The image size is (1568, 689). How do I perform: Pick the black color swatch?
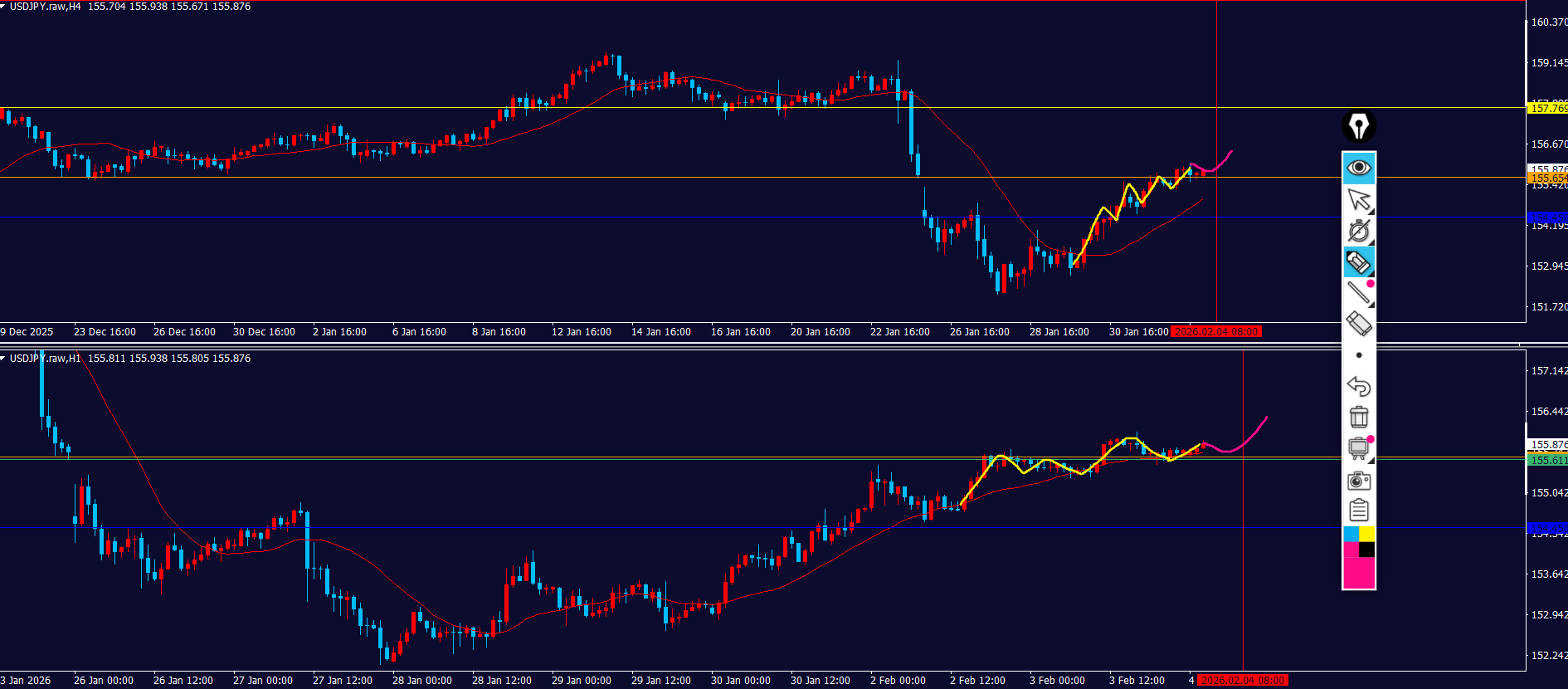coord(1366,550)
